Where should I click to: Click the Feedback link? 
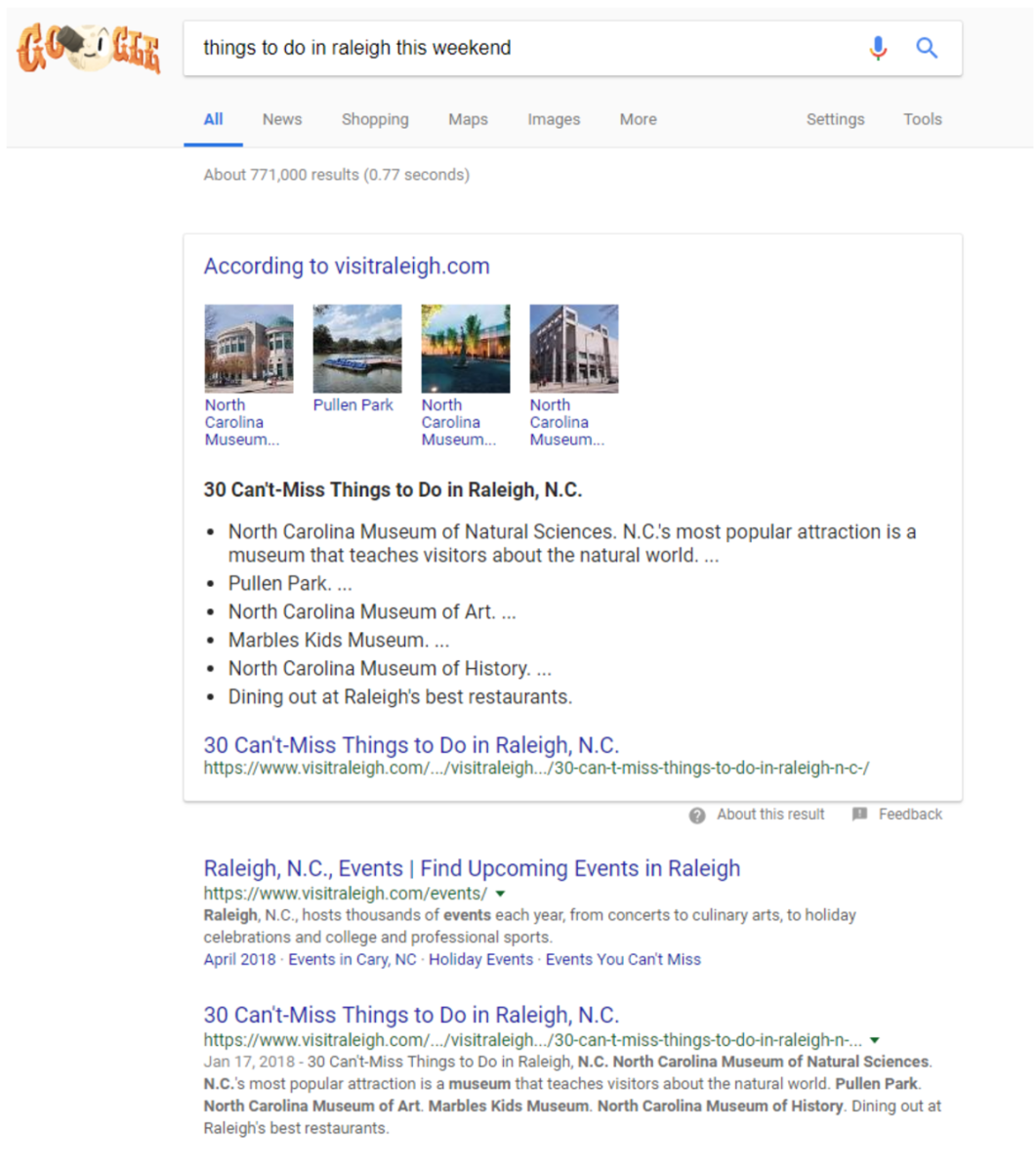point(910,815)
